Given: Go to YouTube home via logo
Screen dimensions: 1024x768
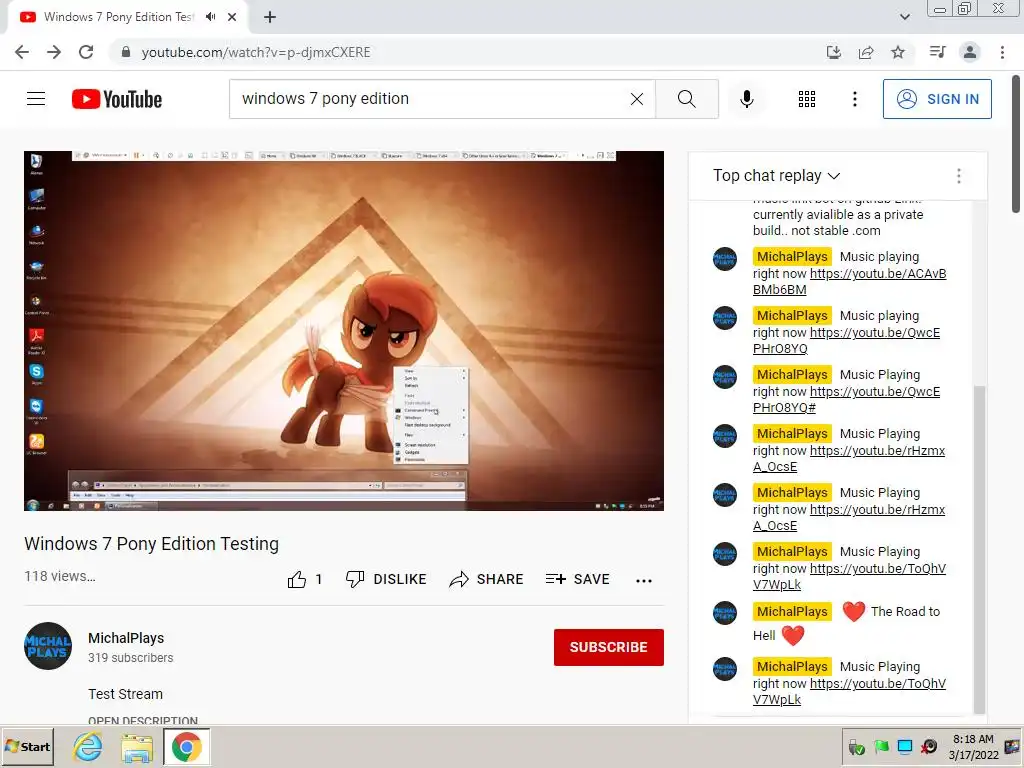Looking at the screenshot, I should pos(117,99).
